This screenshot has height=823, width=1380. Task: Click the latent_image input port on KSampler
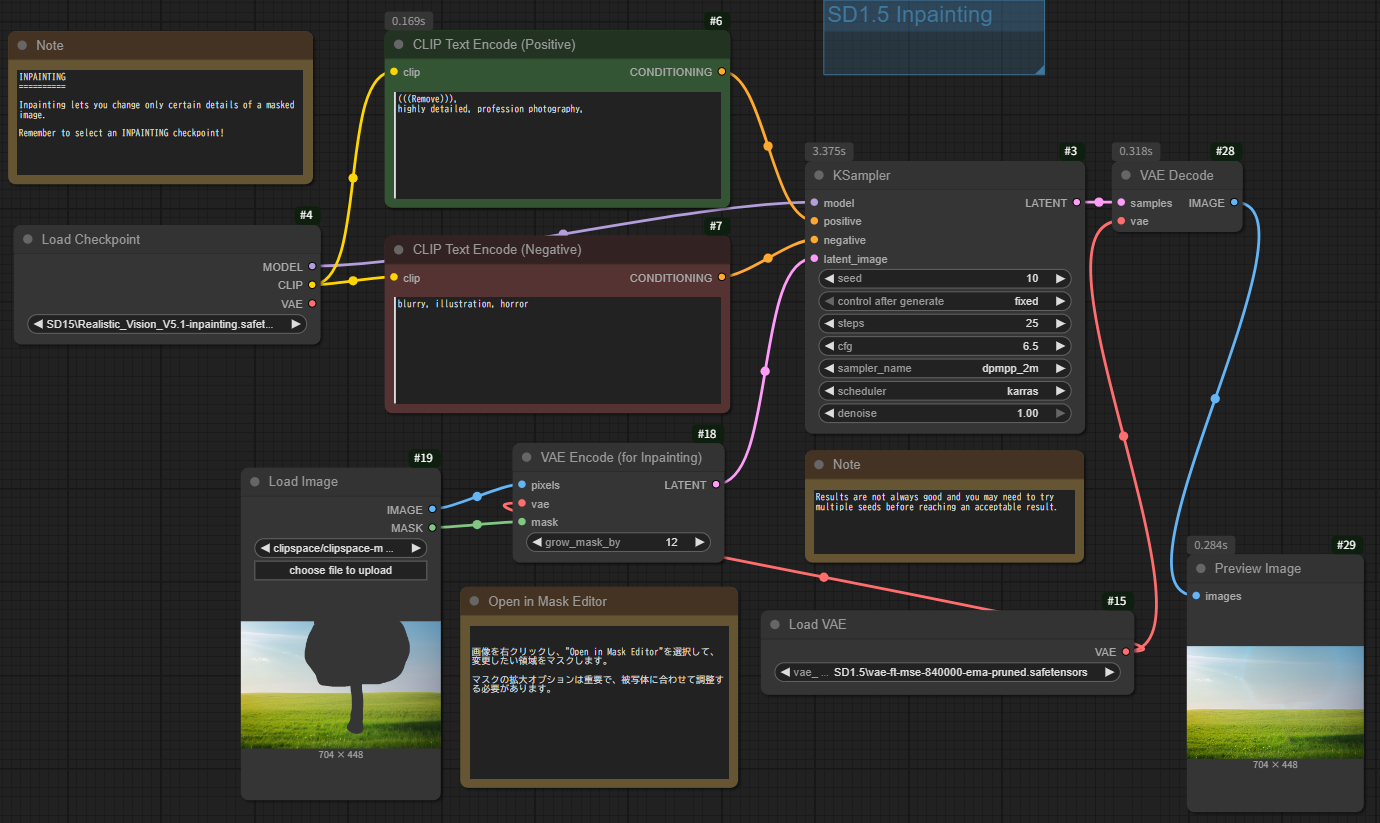coord(814,259)
